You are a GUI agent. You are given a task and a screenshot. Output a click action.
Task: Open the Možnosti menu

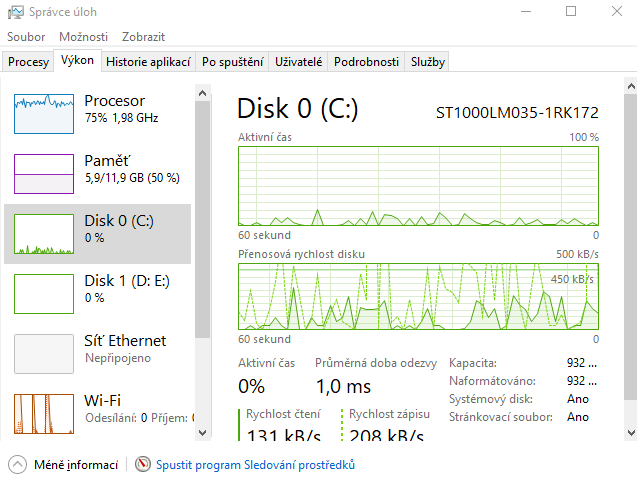[83, 37]
